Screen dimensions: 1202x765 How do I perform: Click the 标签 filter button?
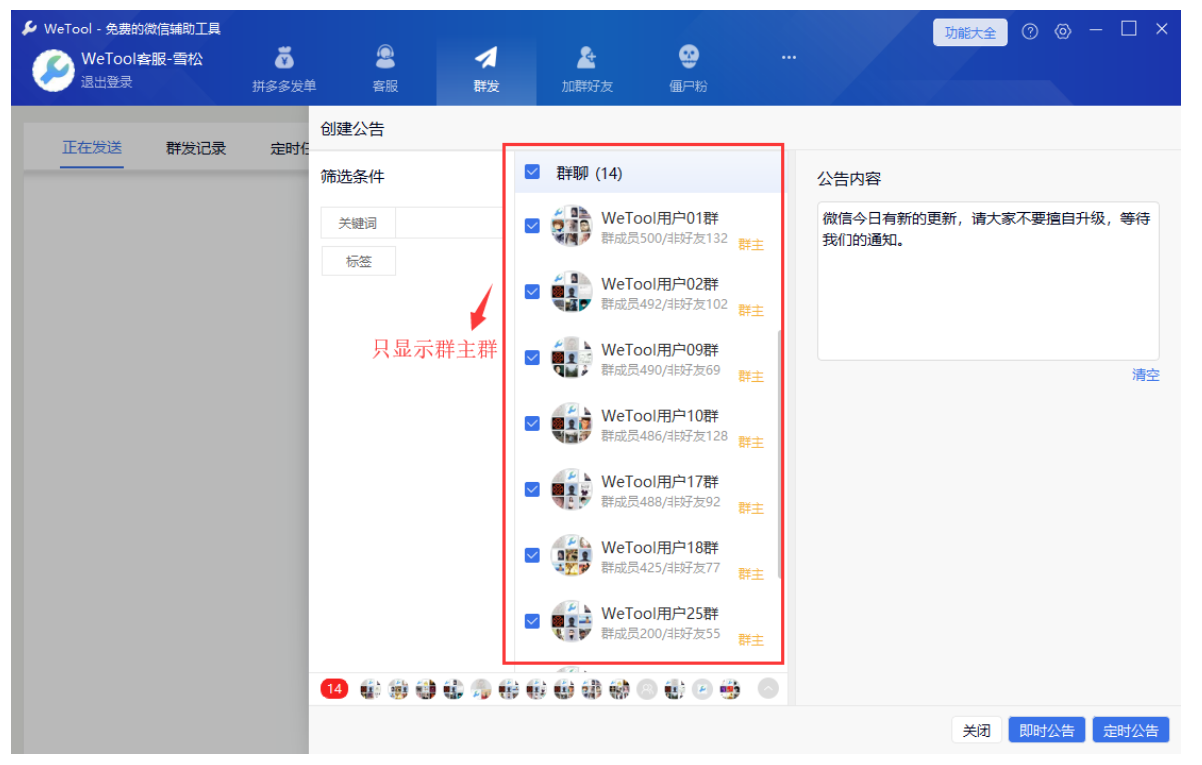point(359,261)
